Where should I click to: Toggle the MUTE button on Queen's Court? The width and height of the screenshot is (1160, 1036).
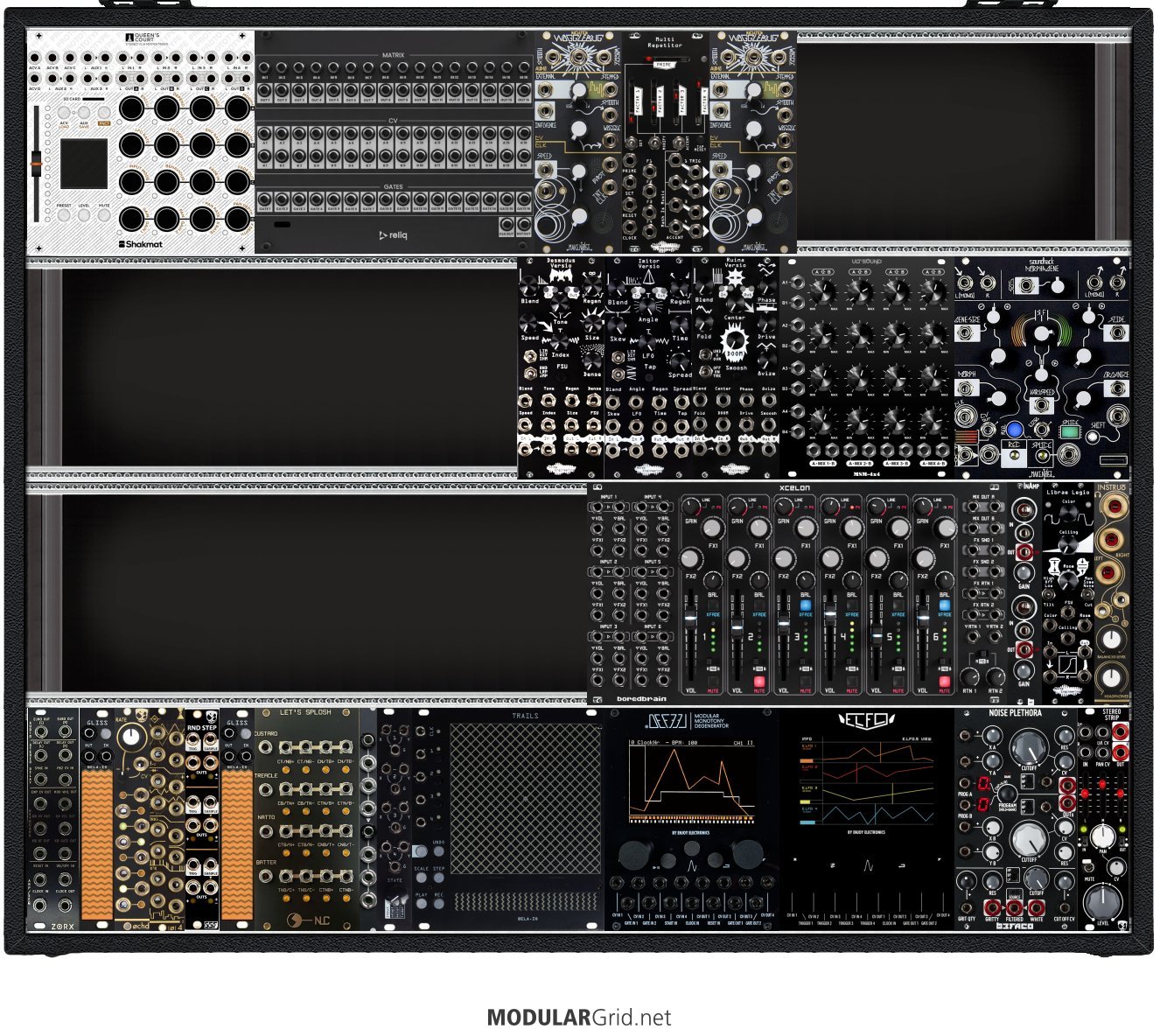click(x=105, y=215)
